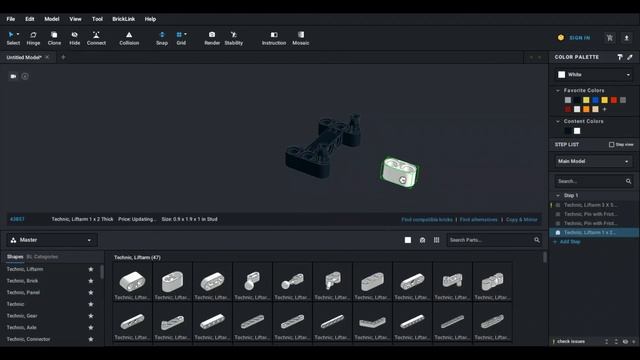The height and width of the screenshot is (360, 640).
Task: Toggle favorite star for Technic, Gear
Action: [x=91, y=316]
